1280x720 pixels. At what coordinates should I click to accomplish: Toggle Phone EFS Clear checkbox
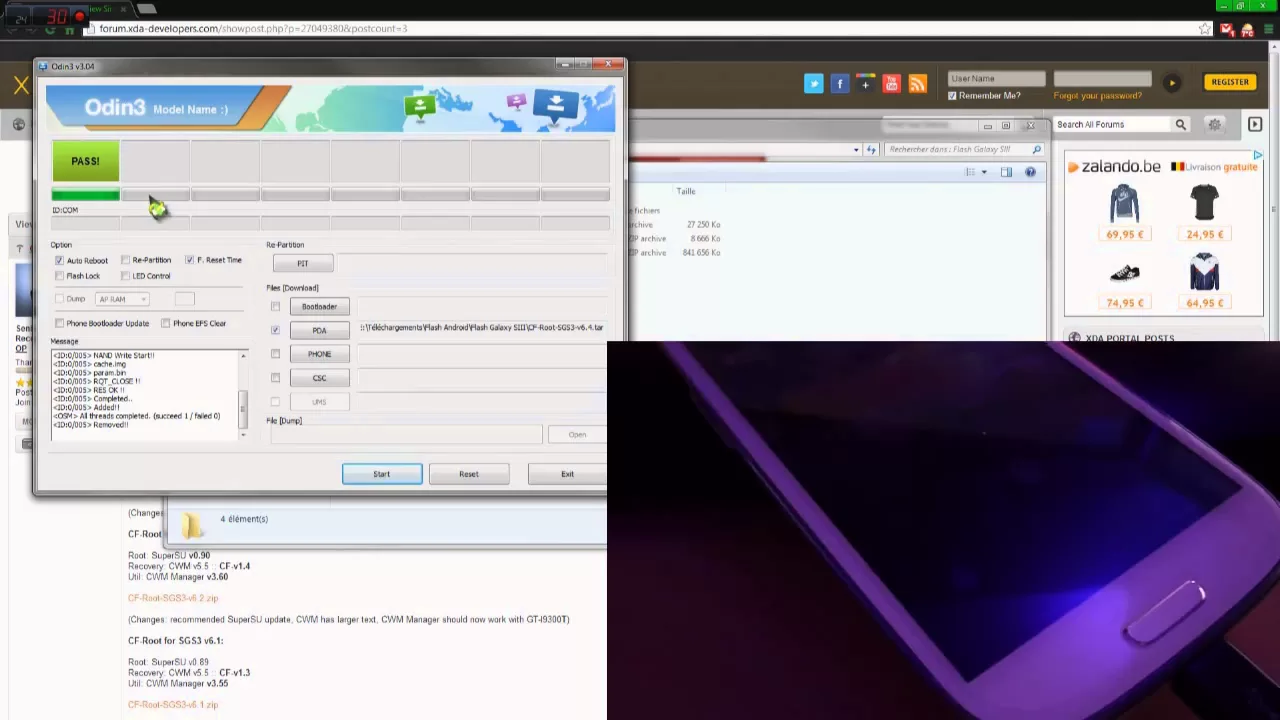pos(165,323)
